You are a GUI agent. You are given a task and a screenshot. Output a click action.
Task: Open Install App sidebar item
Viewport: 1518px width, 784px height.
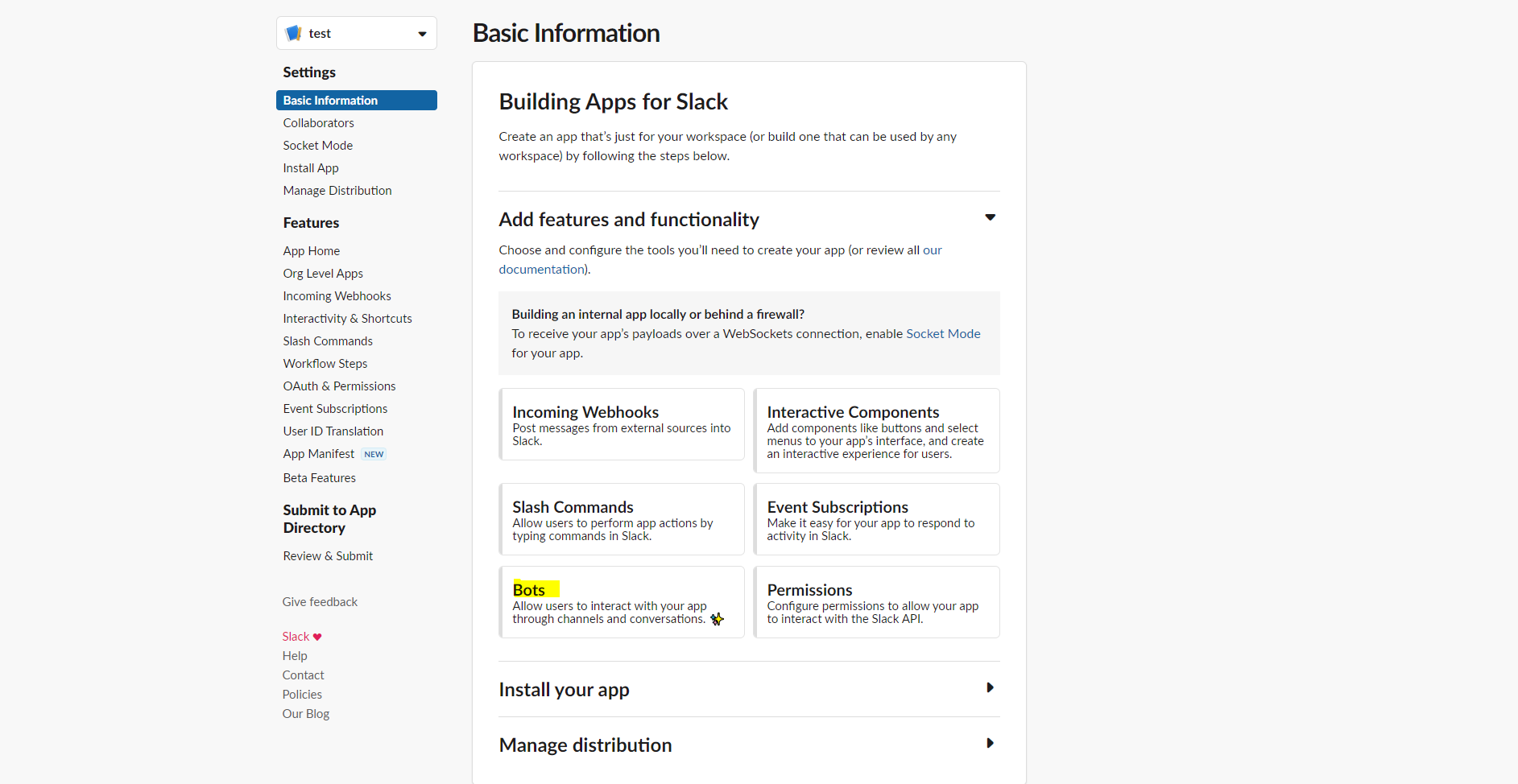(311, 167)
